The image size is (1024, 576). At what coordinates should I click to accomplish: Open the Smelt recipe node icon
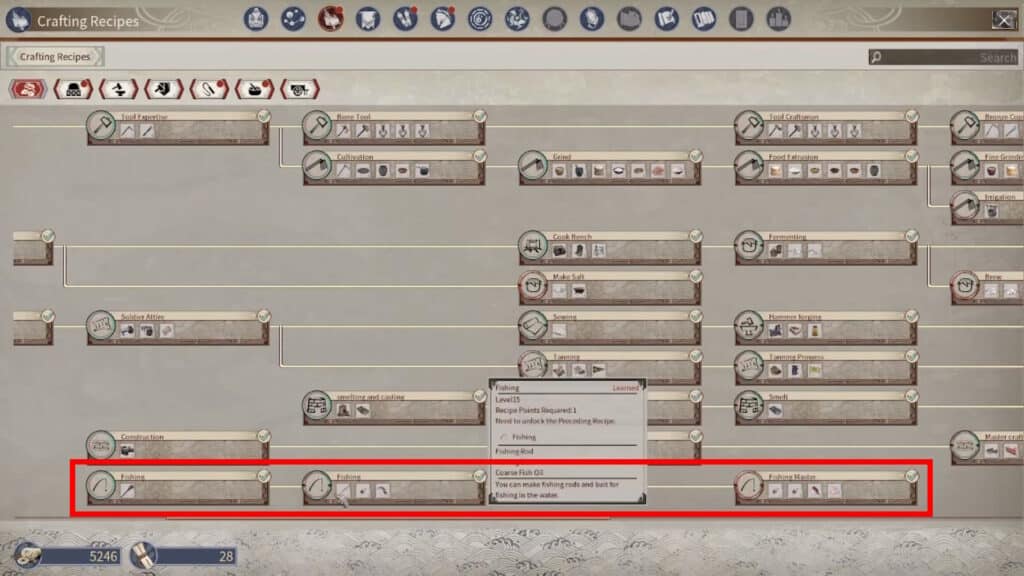coord(749,405)
